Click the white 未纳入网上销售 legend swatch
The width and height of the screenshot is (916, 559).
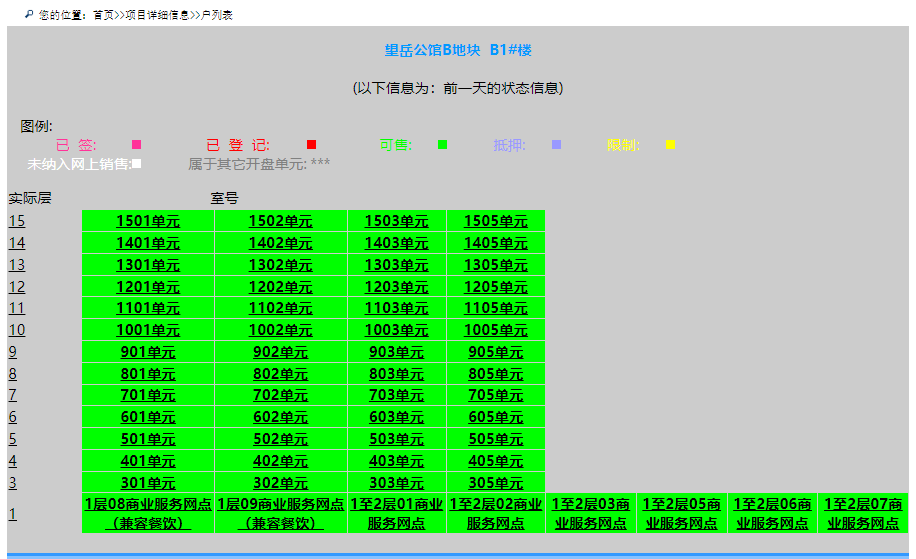pyautogui.click(x=137, y=164)
